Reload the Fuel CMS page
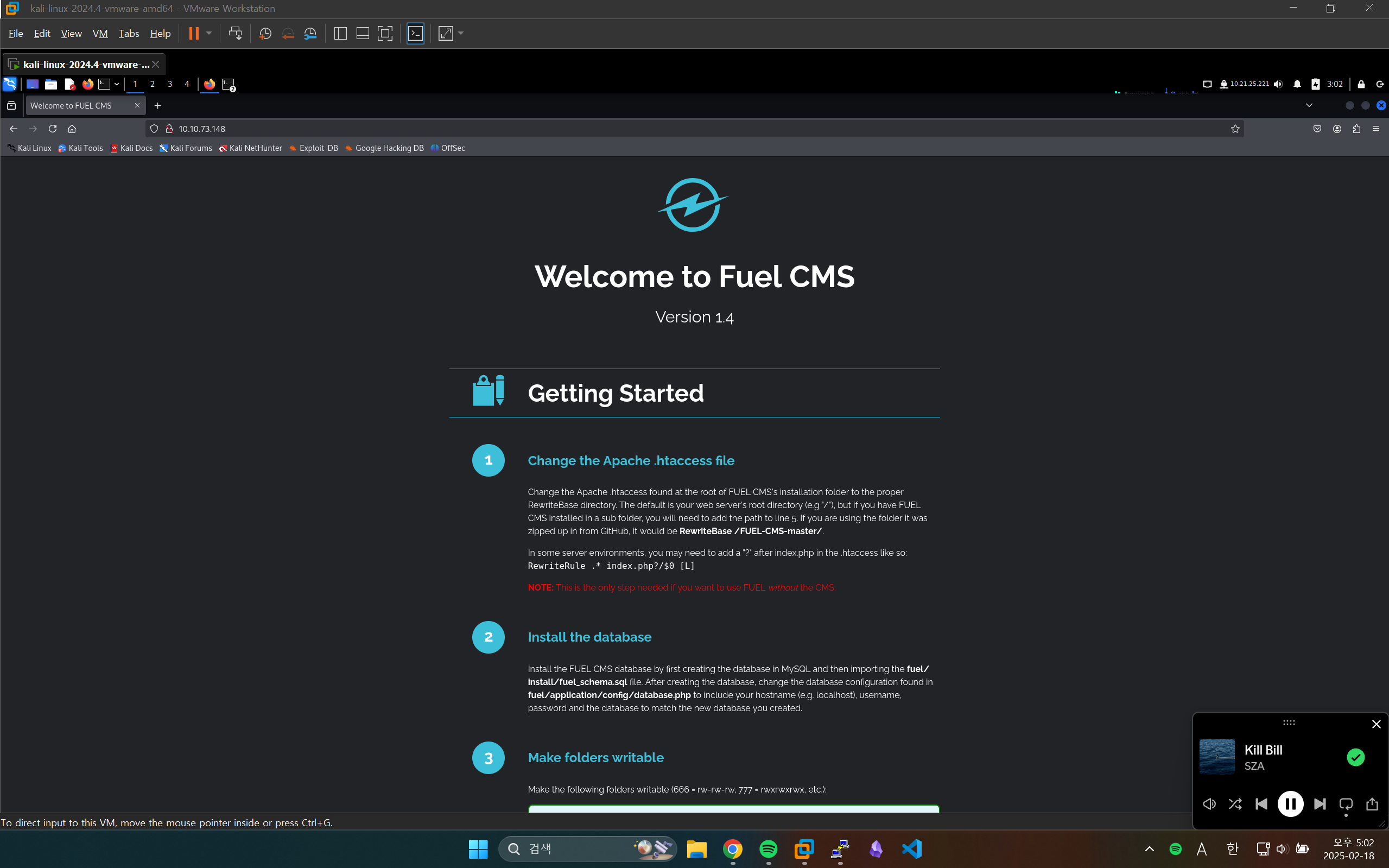Viewport: 1389px width, 868px height. click(52, 129)
